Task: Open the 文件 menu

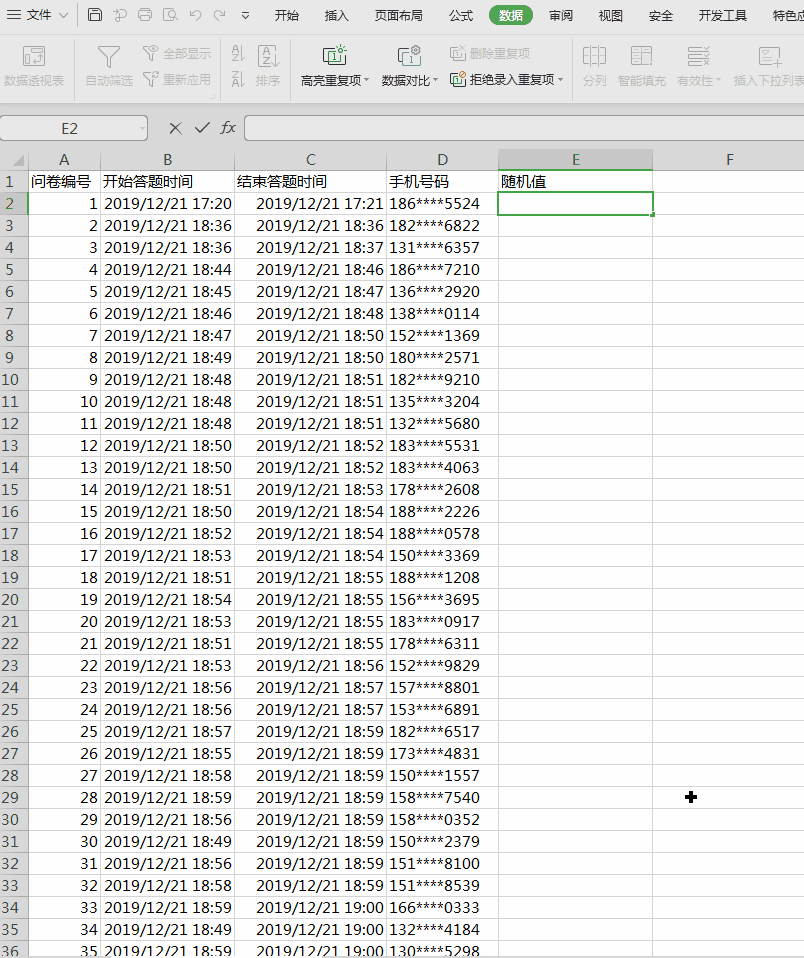Action: [37, 15]
